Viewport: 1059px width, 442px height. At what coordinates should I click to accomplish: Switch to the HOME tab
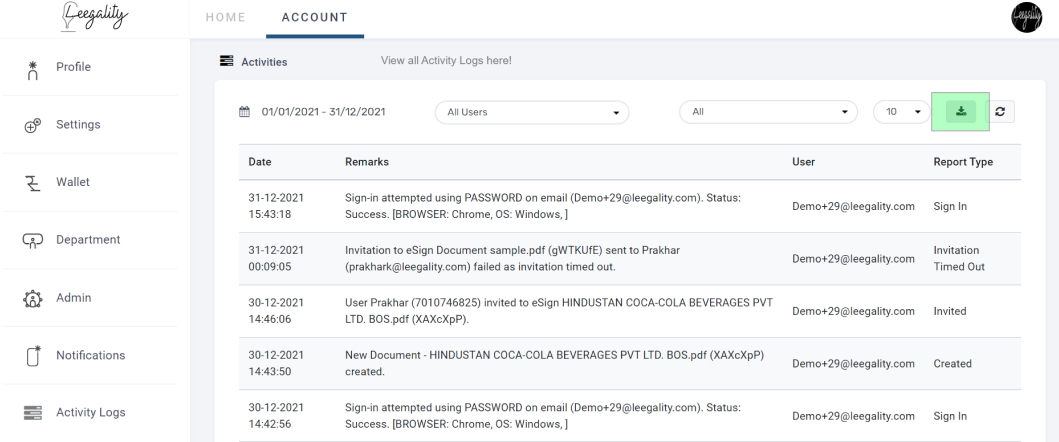(x=226, y=18)
